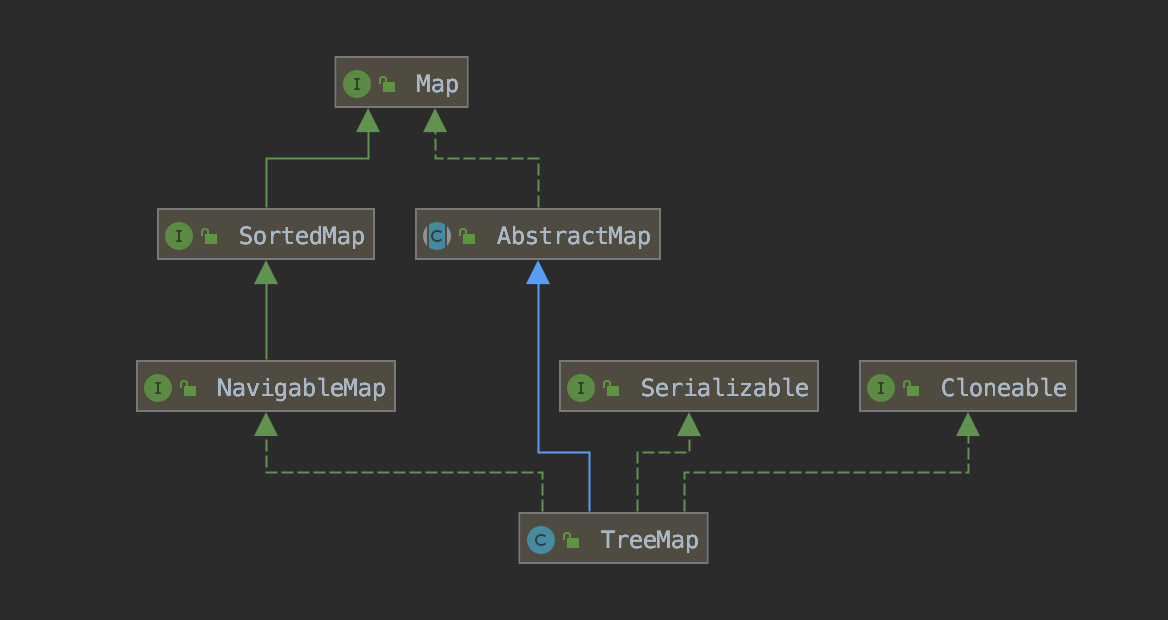Select the AbstractMap label text
Image resolution: width=1168 pixels, height=620 pixels.
coord(573,236)
